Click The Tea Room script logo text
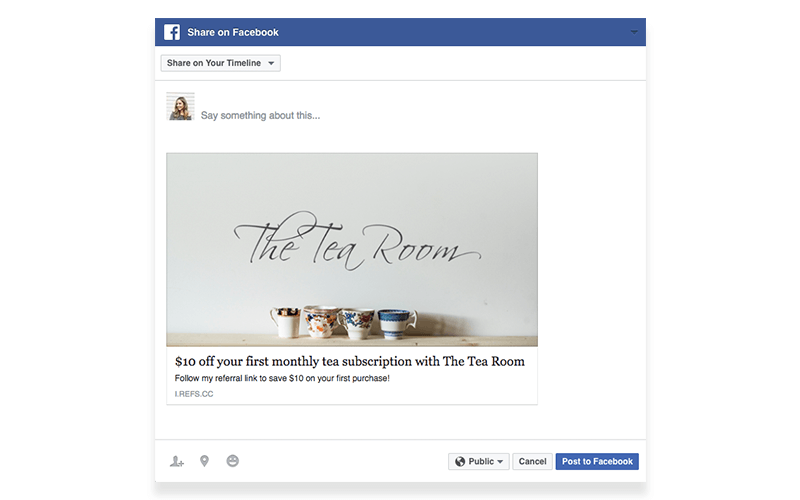 click(x=357, y=241)
